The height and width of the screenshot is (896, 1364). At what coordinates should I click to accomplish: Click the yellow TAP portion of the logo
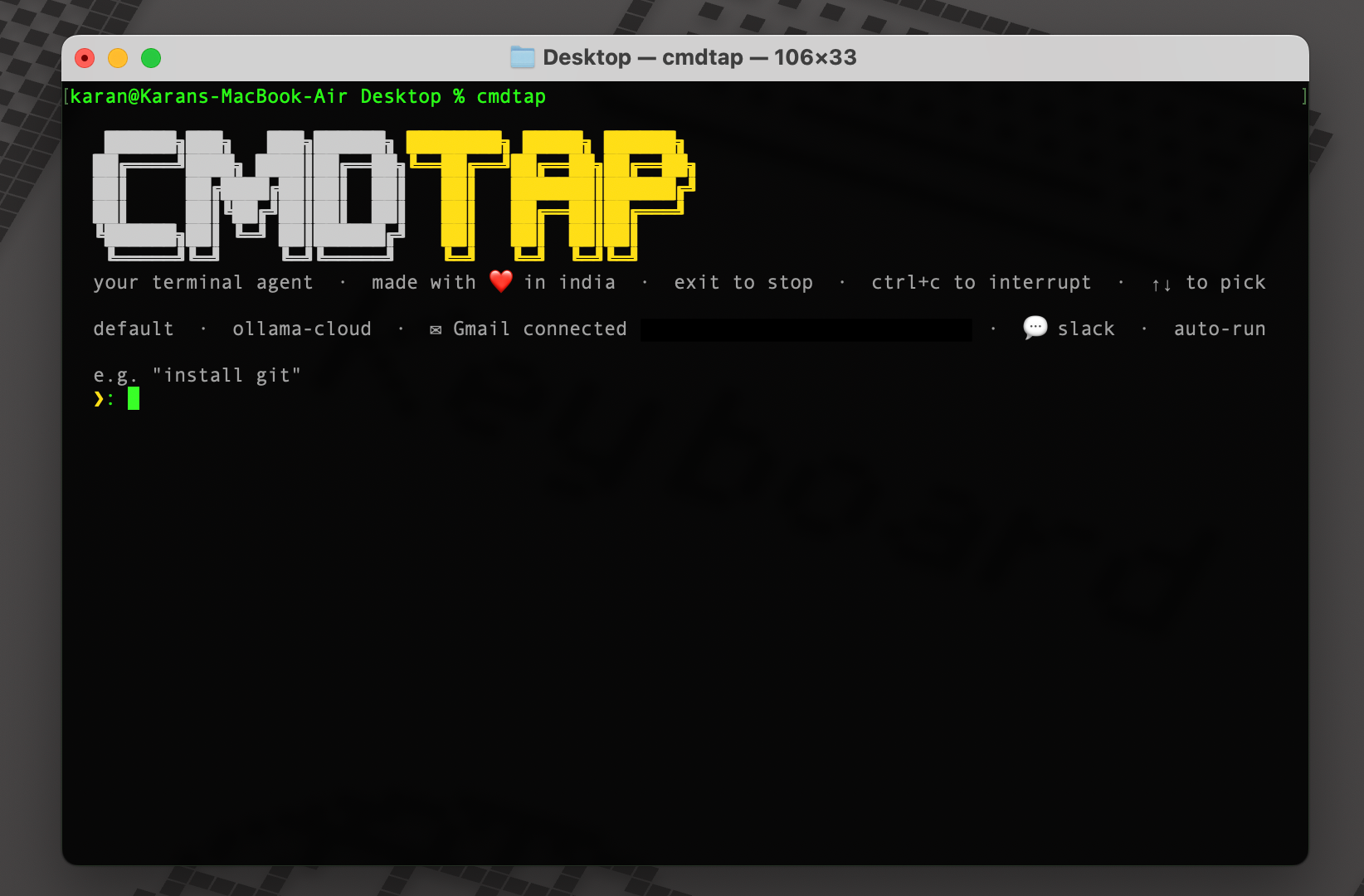tap(548, 192)
